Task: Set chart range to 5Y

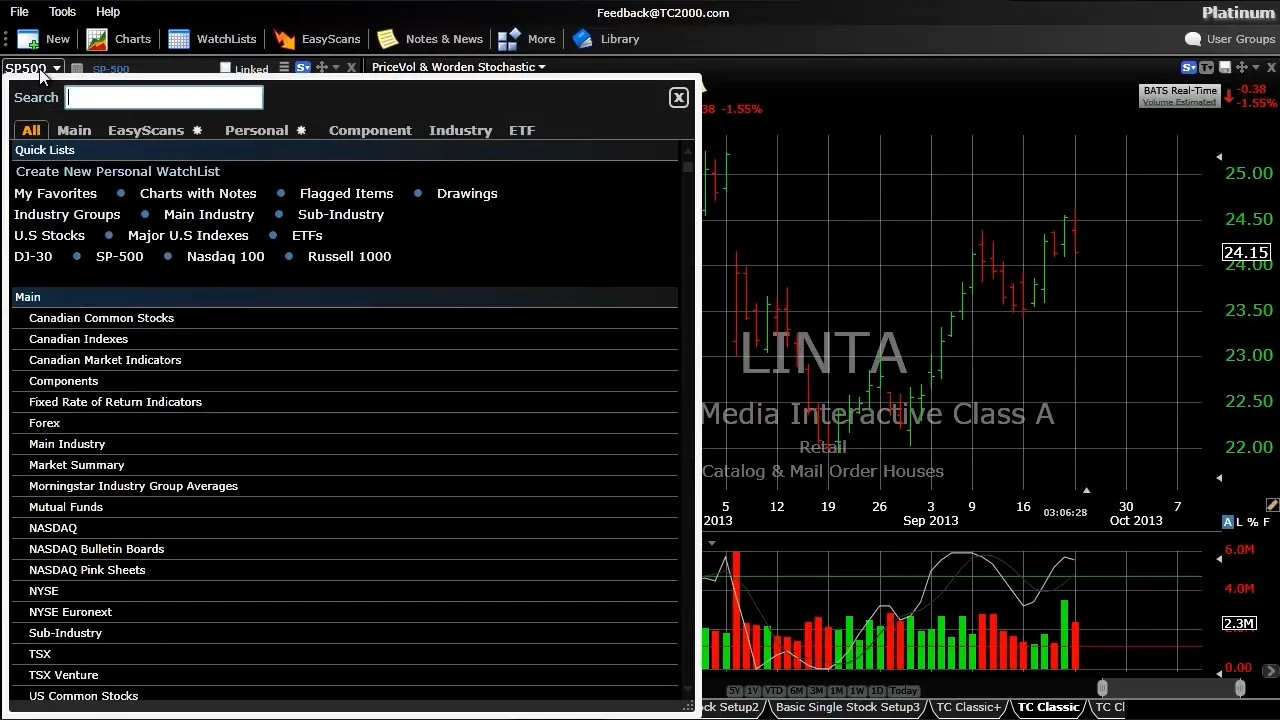Action: point(735,691)
